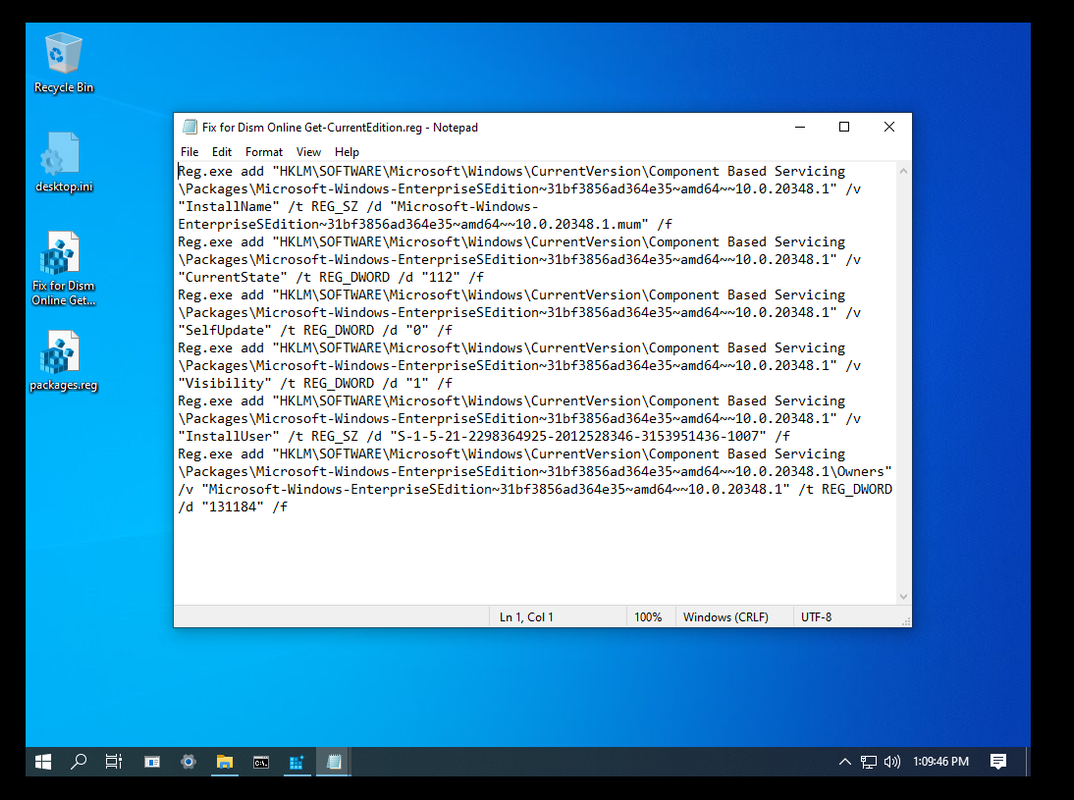Open the Command Prompt taskbar icon
This screenshot has width=1074, height=800.
(x=261, y=762)
